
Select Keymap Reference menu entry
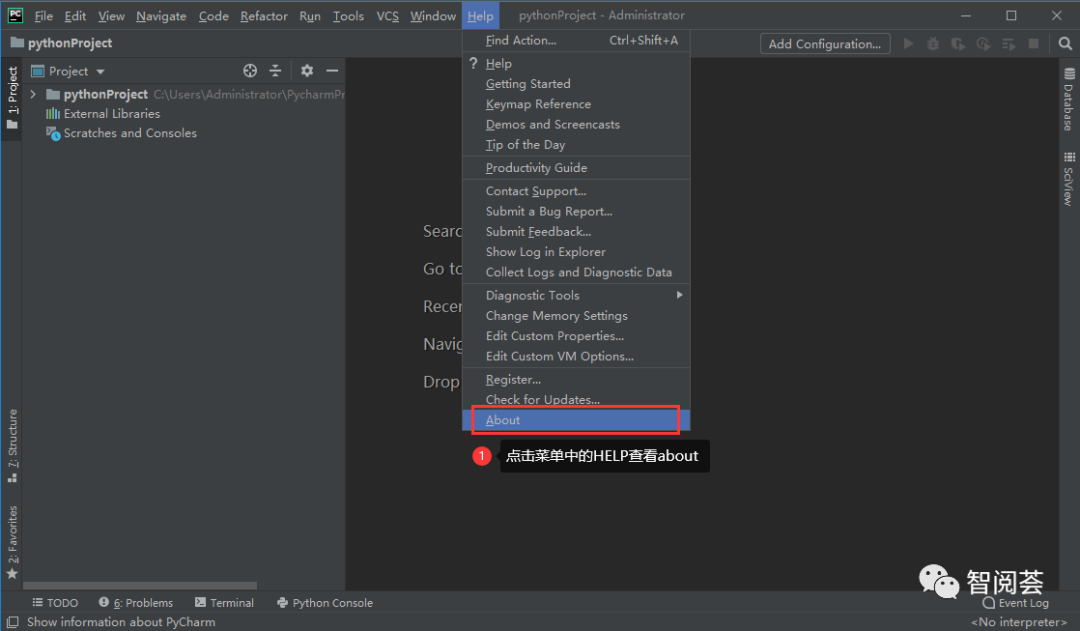coord(576,104)
